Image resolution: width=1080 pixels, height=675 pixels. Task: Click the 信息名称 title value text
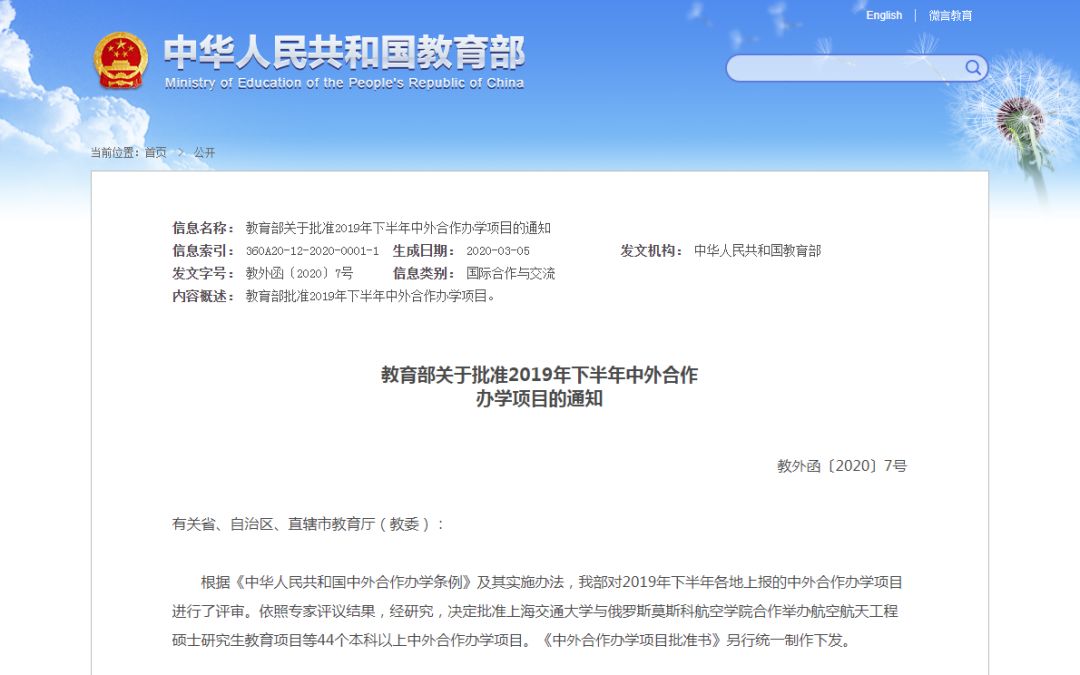(x=398, y=228)
